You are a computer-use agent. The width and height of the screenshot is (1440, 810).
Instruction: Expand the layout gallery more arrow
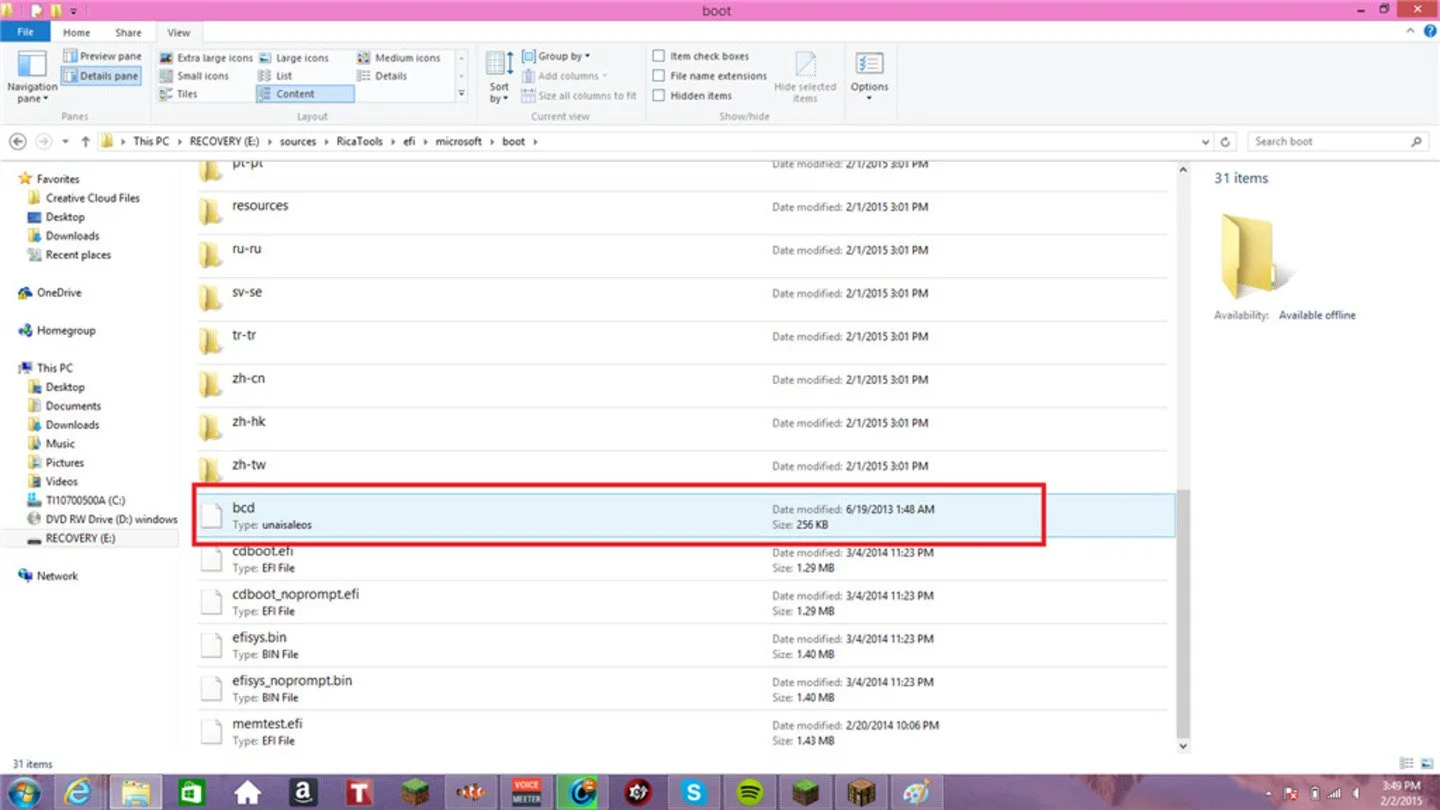coord(461,94)
